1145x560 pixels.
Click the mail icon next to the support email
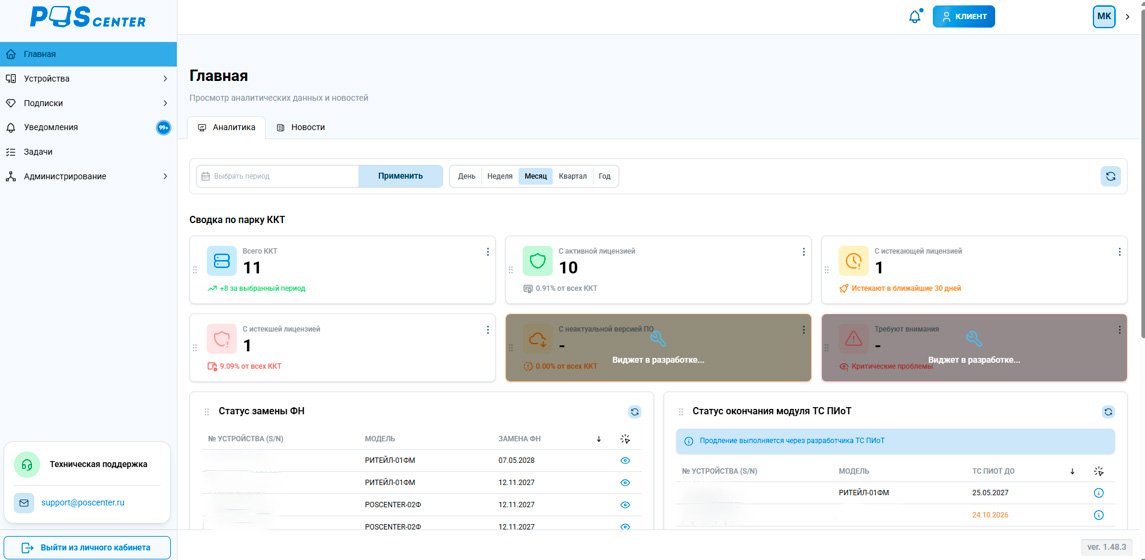tap(24, 503)
